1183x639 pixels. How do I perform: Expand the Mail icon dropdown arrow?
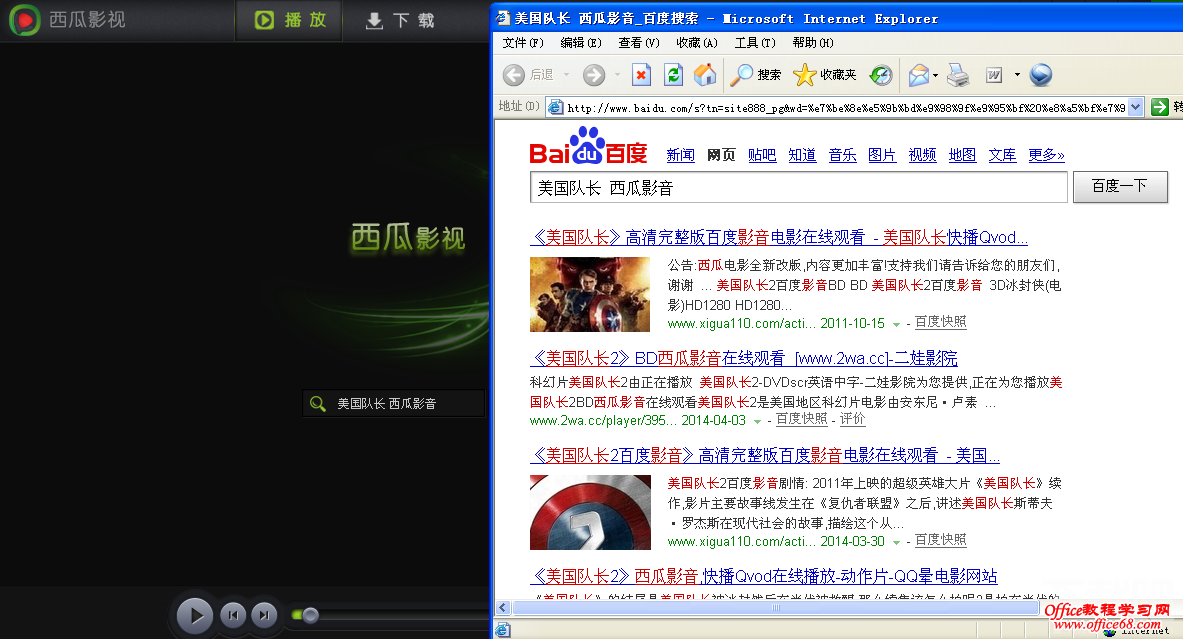(936, 75)
